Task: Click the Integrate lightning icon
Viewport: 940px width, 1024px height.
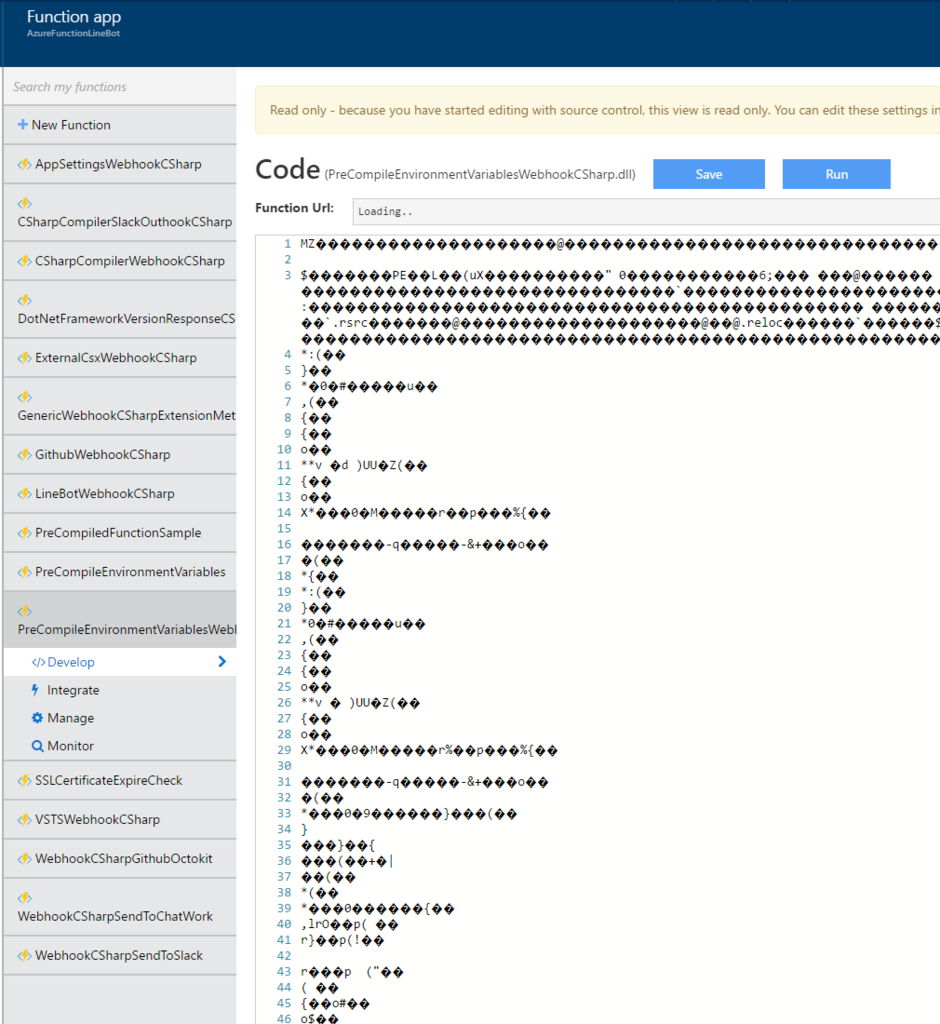Action: pos(34,690)
